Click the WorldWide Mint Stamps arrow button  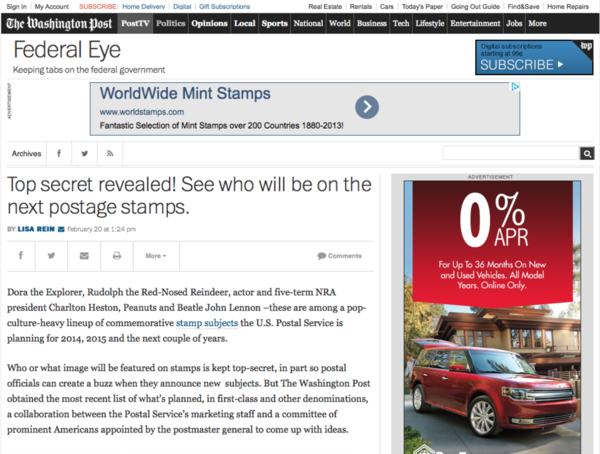click(367, 107)
